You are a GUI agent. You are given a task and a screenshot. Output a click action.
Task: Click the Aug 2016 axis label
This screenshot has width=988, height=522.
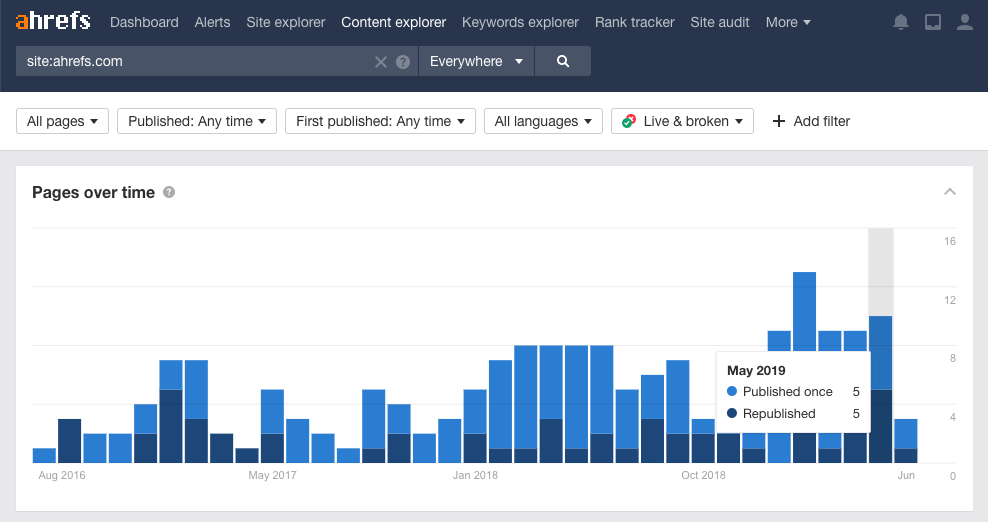click(x=62, y=475)
